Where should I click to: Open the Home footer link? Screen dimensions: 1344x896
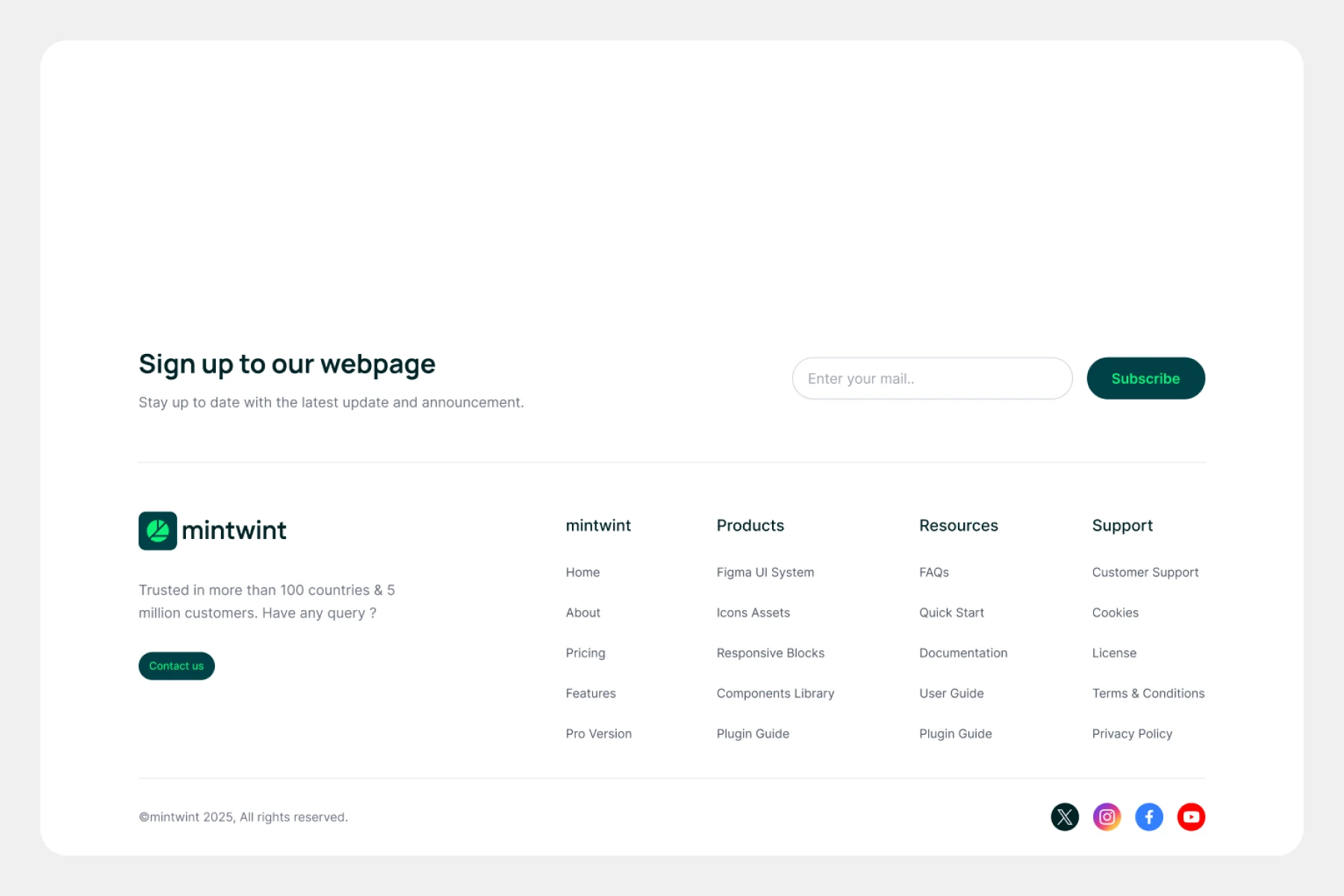pos(582,573)
